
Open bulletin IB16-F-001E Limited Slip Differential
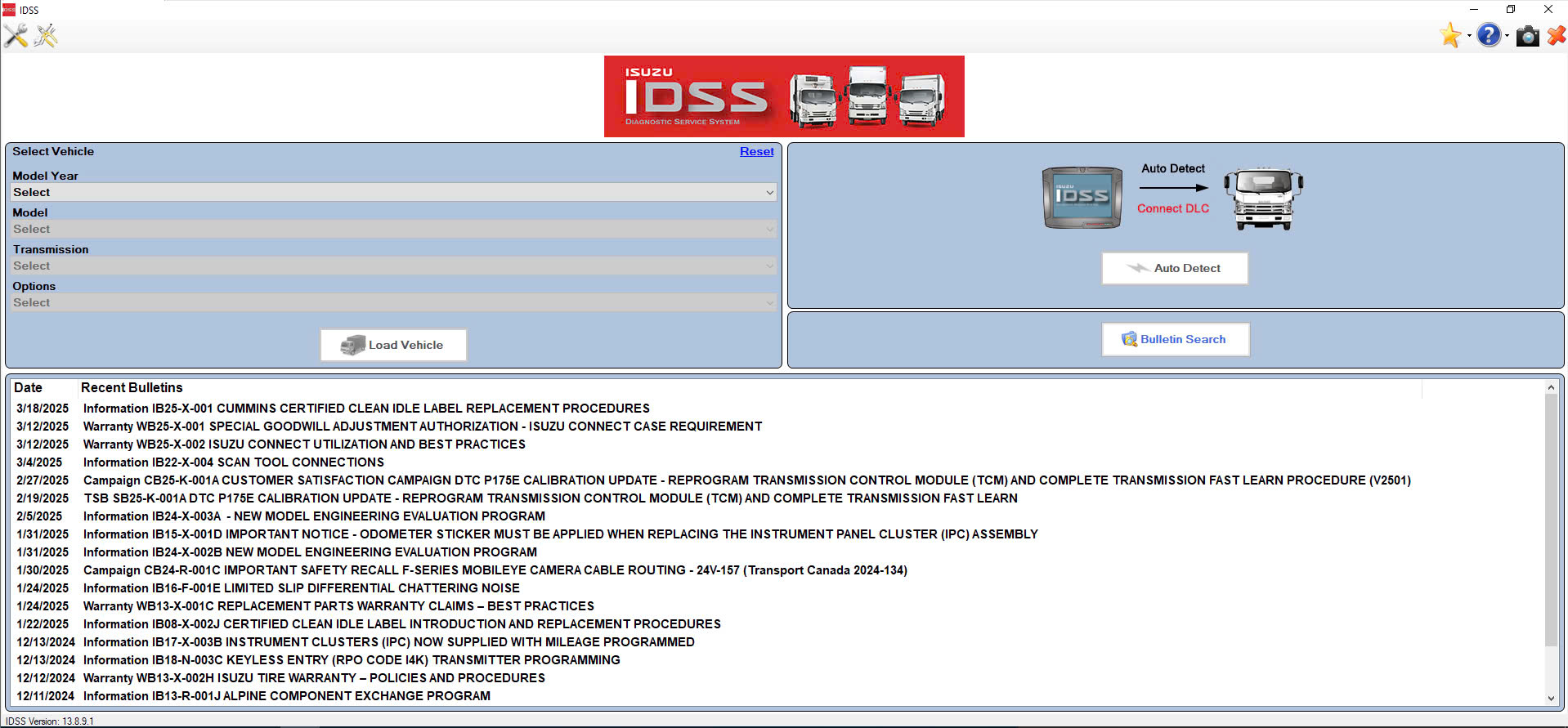(302, 588)
